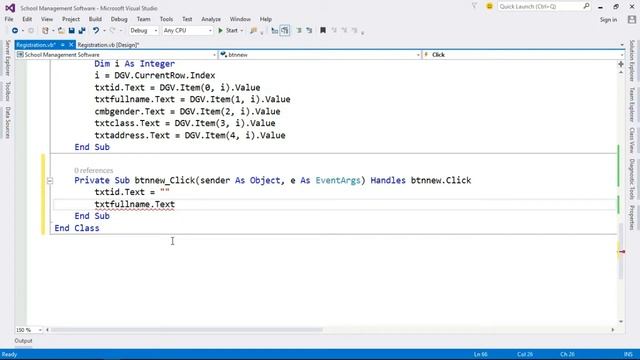Screen dimensions: 640x360
Task: Pin the Registration.vb tab
Action: [63, 44]
